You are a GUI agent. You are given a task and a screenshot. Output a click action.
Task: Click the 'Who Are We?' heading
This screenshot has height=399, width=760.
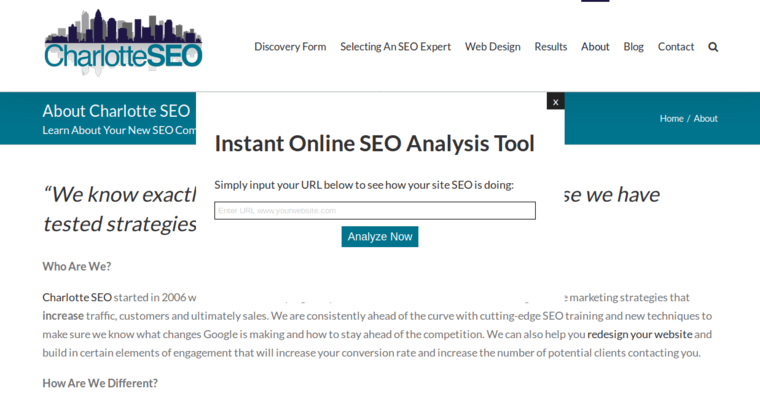(x=77, y=267)
